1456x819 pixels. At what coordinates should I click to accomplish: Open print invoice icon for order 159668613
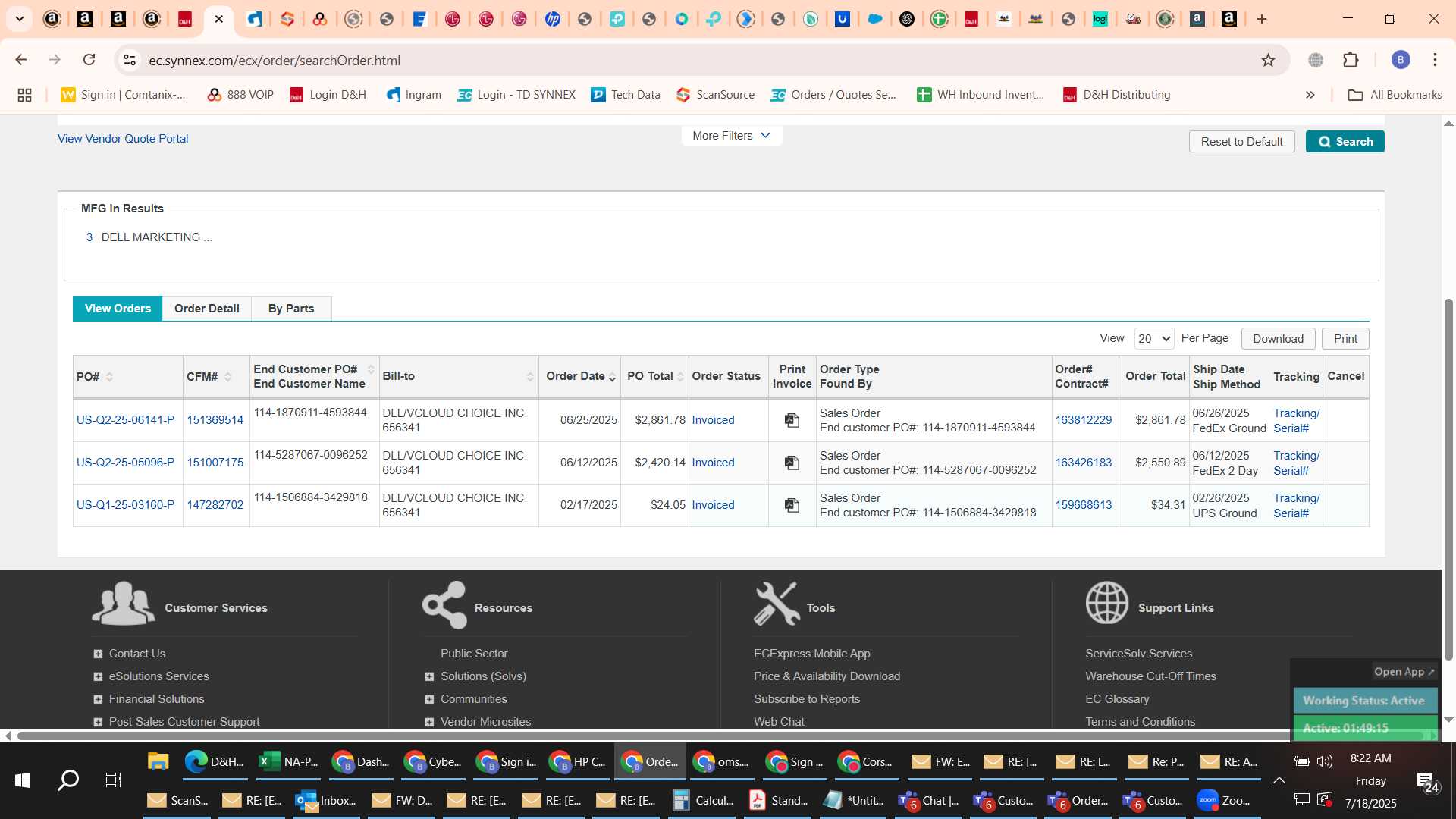click(x=792, y=505)
